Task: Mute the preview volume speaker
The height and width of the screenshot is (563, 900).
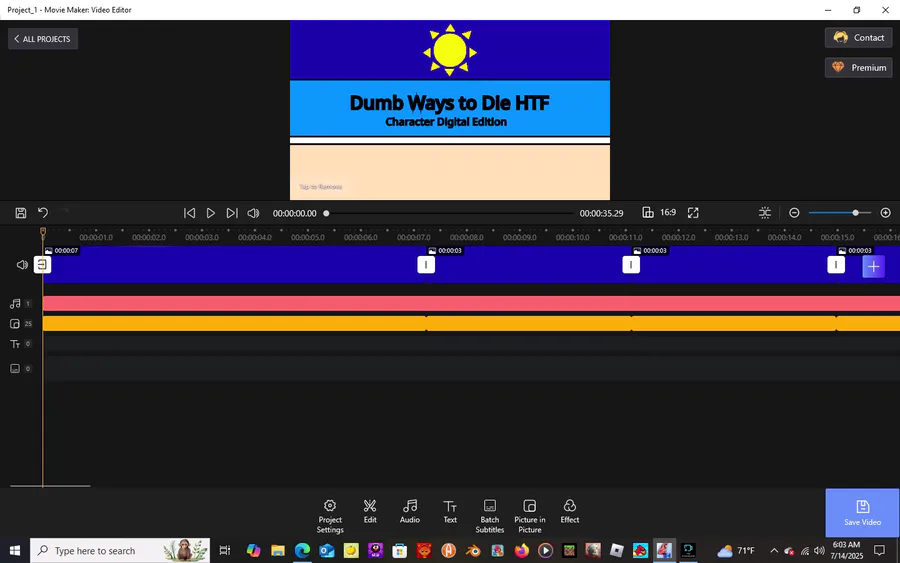Action: 253,213
